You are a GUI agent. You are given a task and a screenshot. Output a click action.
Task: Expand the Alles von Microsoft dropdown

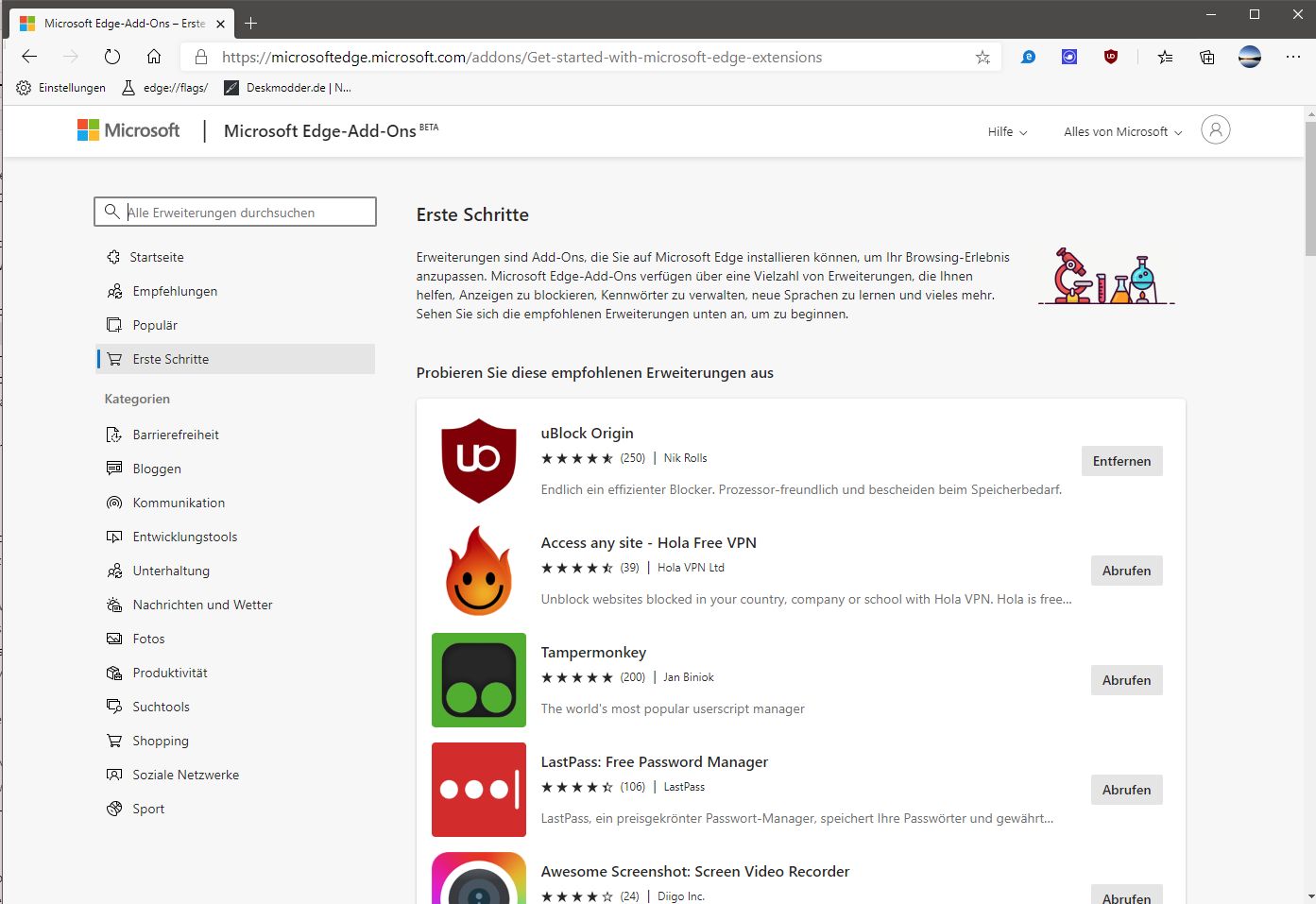[x=1122, y=131]
